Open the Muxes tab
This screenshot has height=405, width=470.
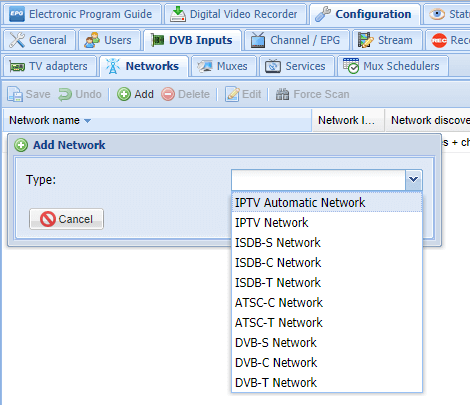coord(223,66)
